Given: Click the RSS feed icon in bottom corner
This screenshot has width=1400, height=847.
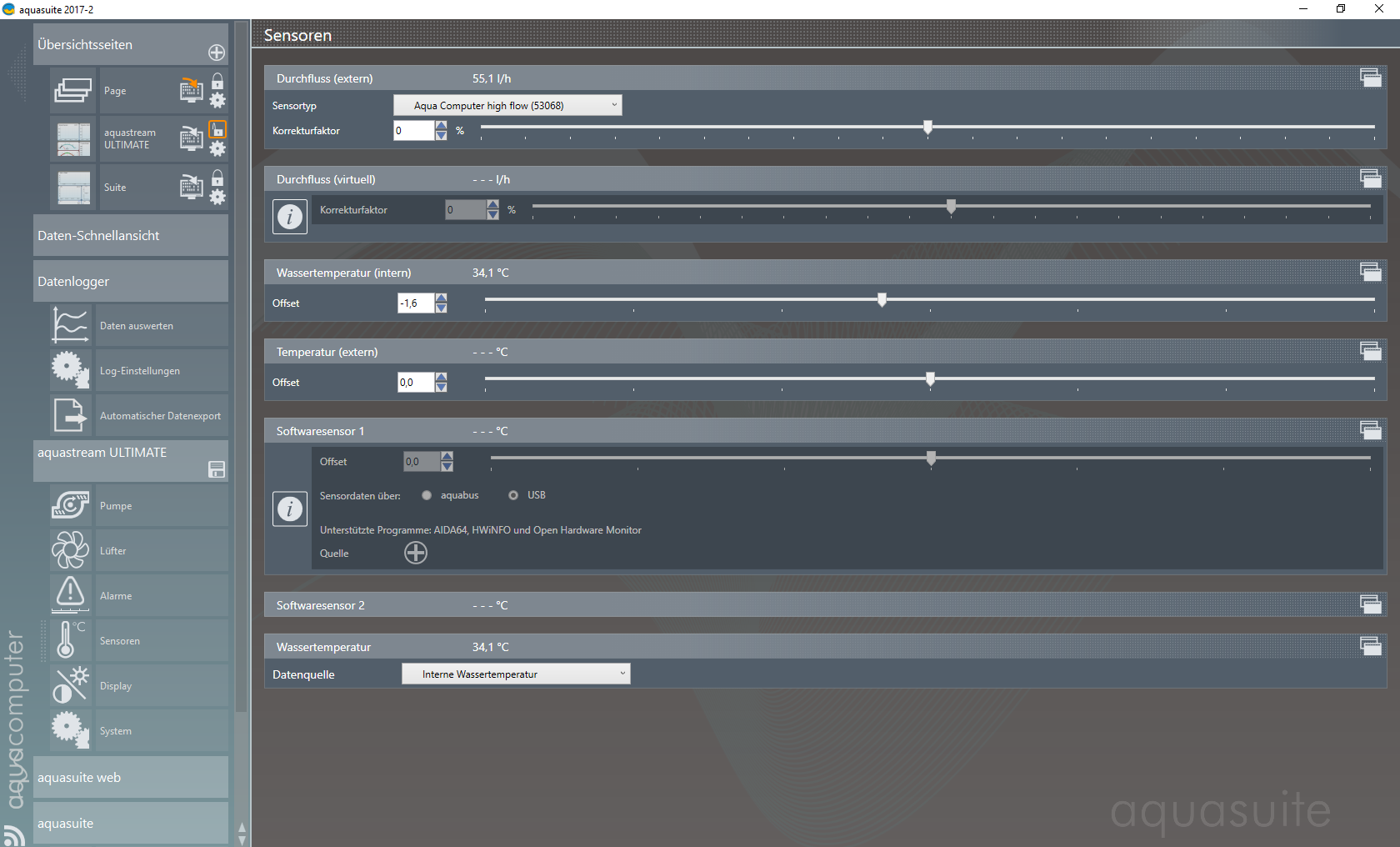Looking at the screenshot, I should coord(13,834).
